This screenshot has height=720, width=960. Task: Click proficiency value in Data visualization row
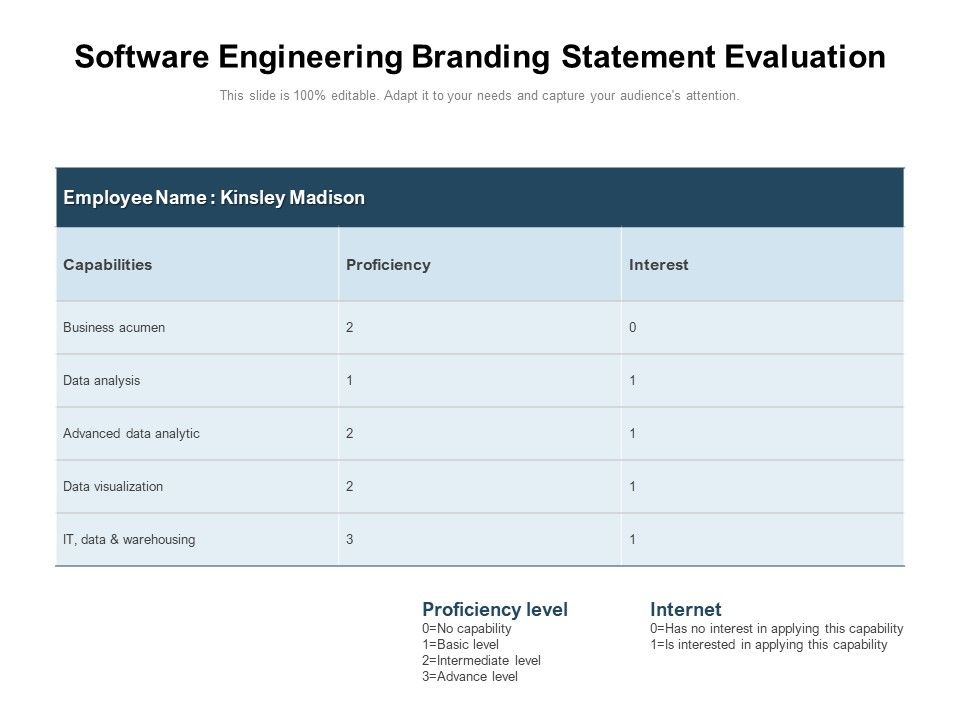tap(350, 487)
